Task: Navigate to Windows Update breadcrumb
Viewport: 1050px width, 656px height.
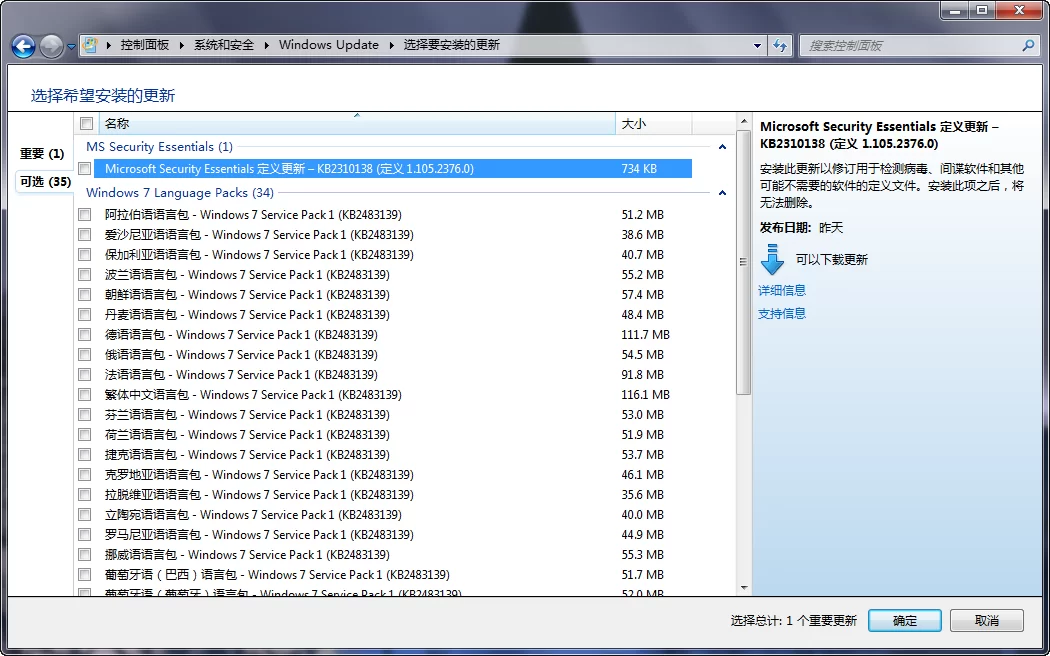Action: 329,45
